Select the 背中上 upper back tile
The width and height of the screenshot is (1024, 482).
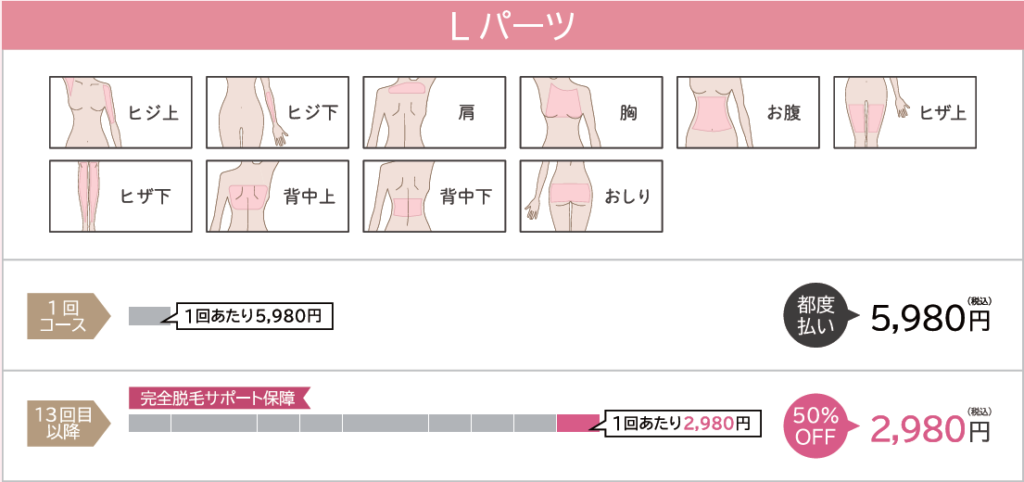[278, 196]
